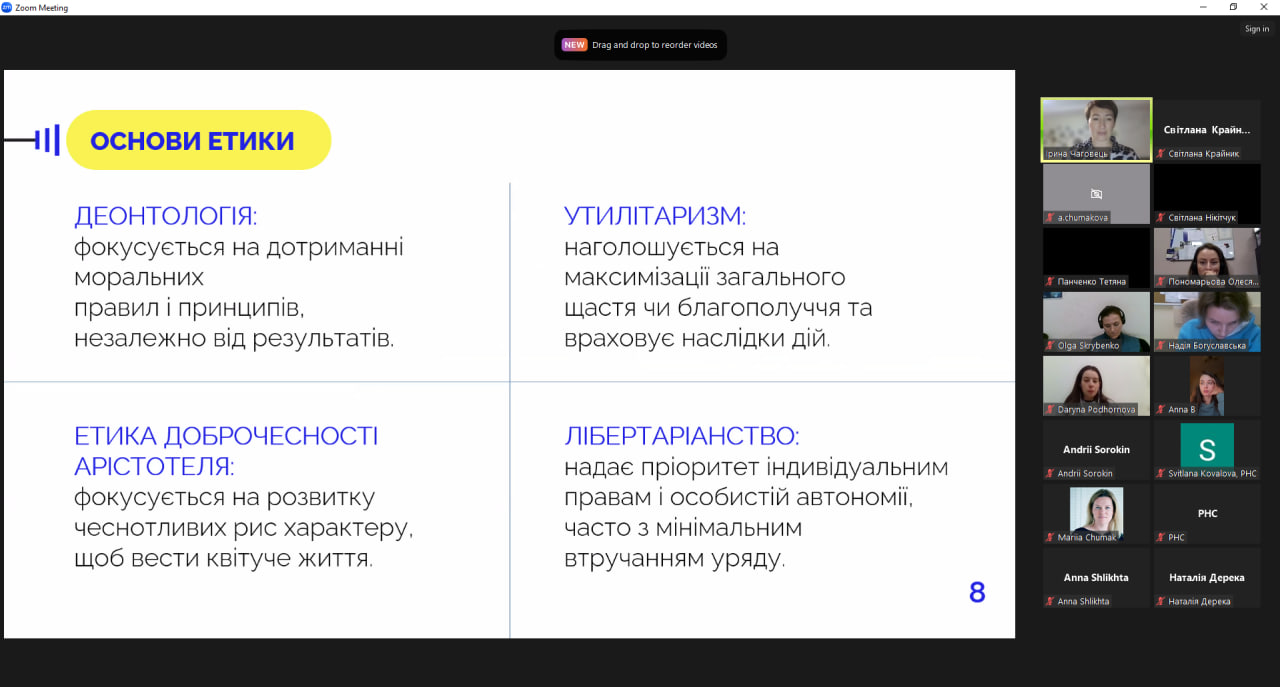Click the 'УТИЛІТАРИЗМ:' heading on the slide
This screenshot has height=687, width=1280.
pyautogui.click(x=655, y=216)
